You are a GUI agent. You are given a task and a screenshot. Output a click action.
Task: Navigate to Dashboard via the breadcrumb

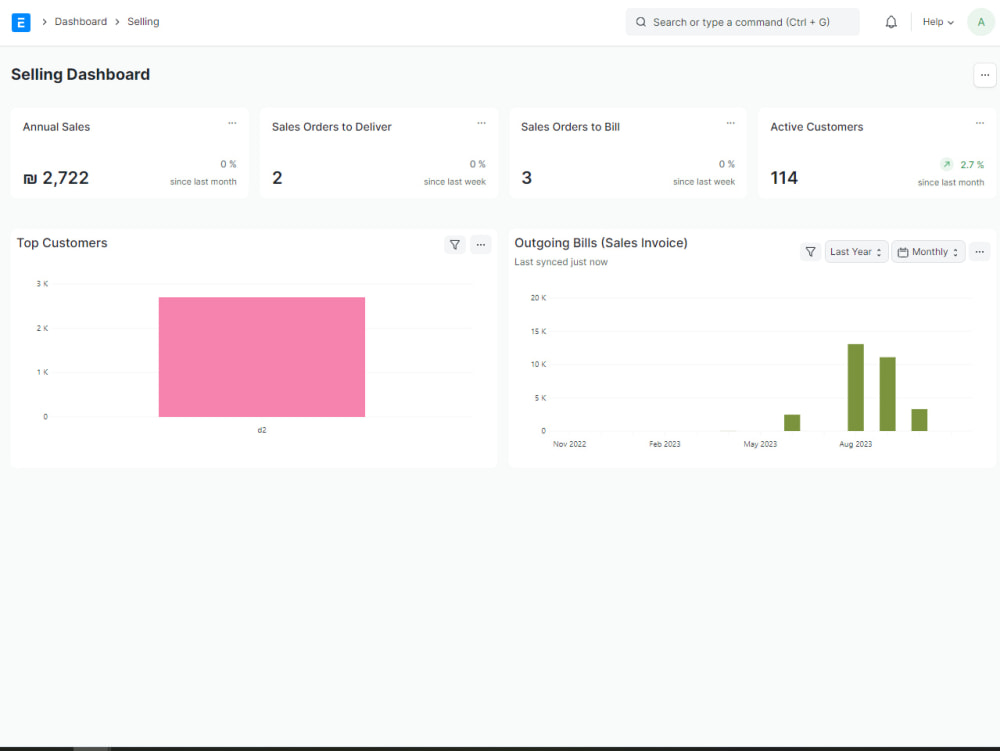(x=81, y=21)
